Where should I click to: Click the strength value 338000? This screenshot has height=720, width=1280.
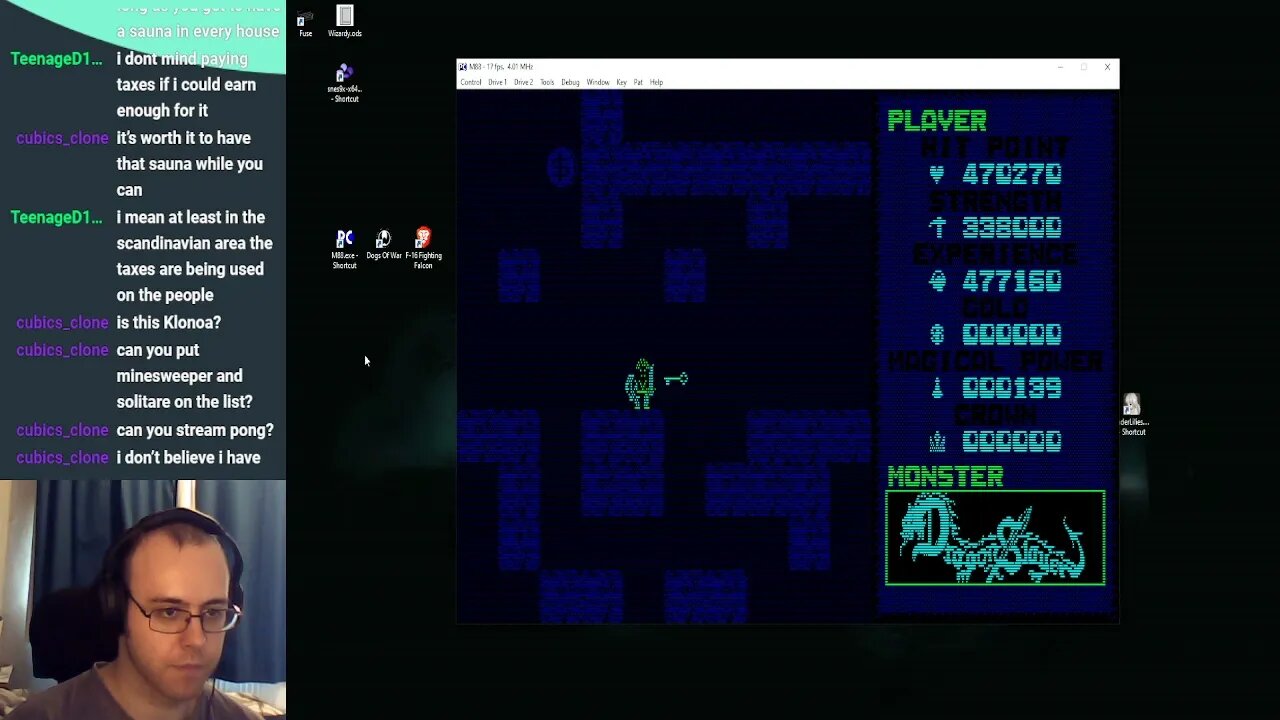tap(1012, 227)
